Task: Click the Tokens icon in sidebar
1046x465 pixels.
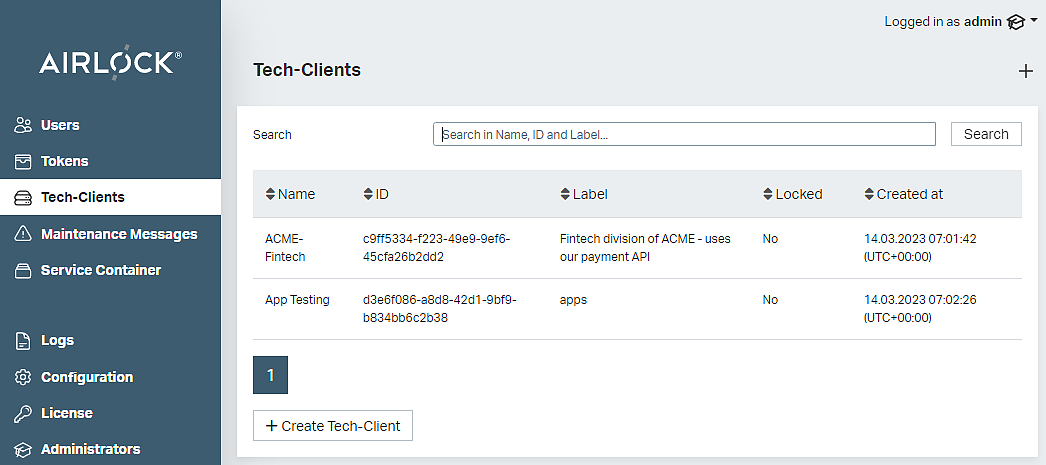Action: point(24,161)
